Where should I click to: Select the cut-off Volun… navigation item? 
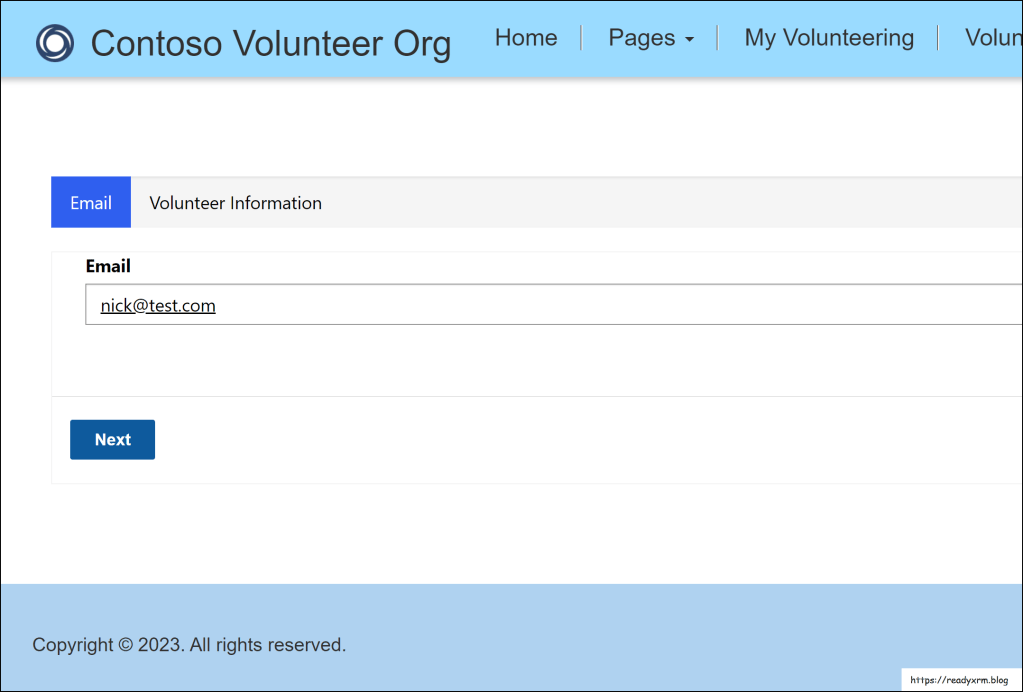(993, 38)
